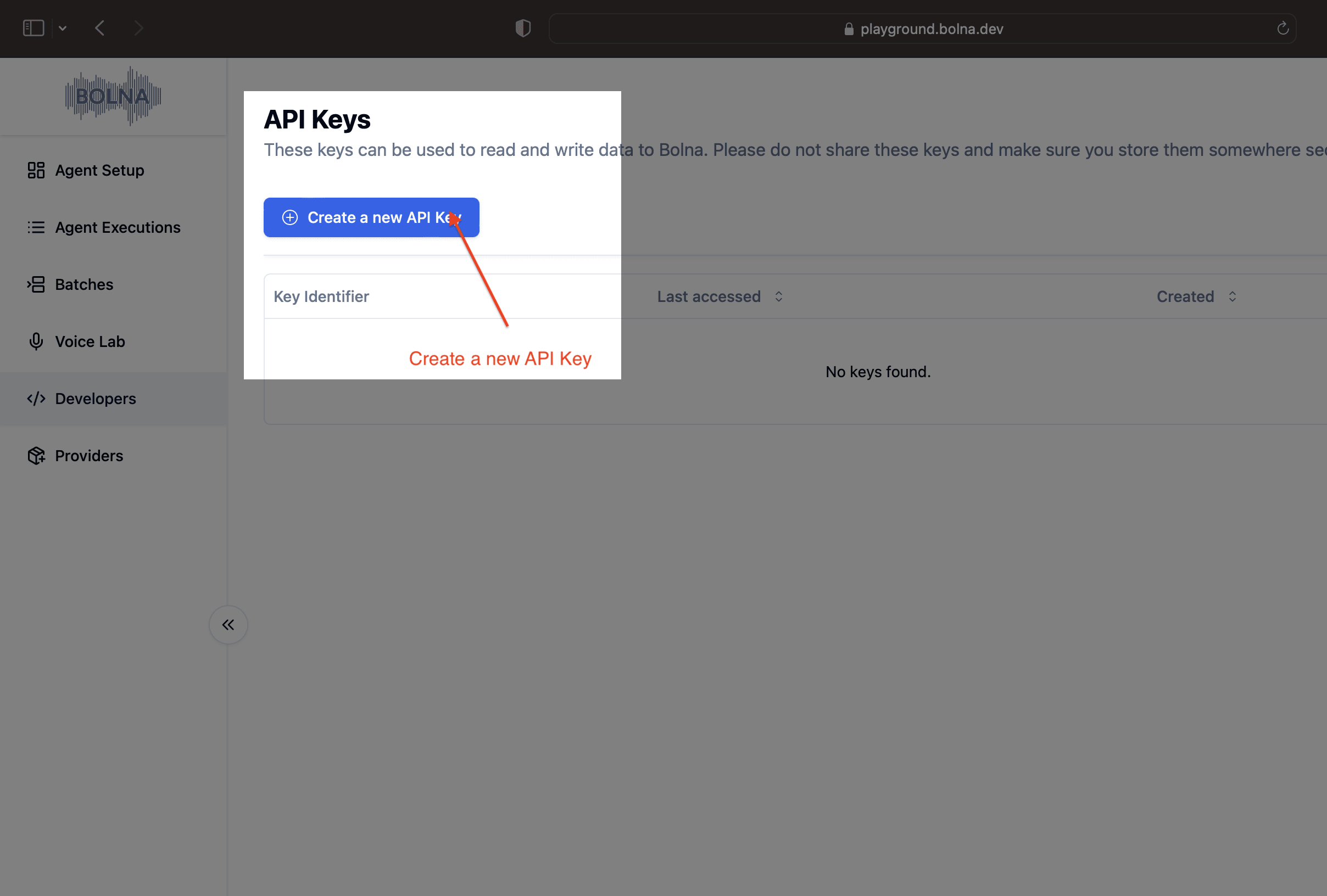Click the Key Identifier column header
This screenshot has width=1327, height=896.
(321, 297)
